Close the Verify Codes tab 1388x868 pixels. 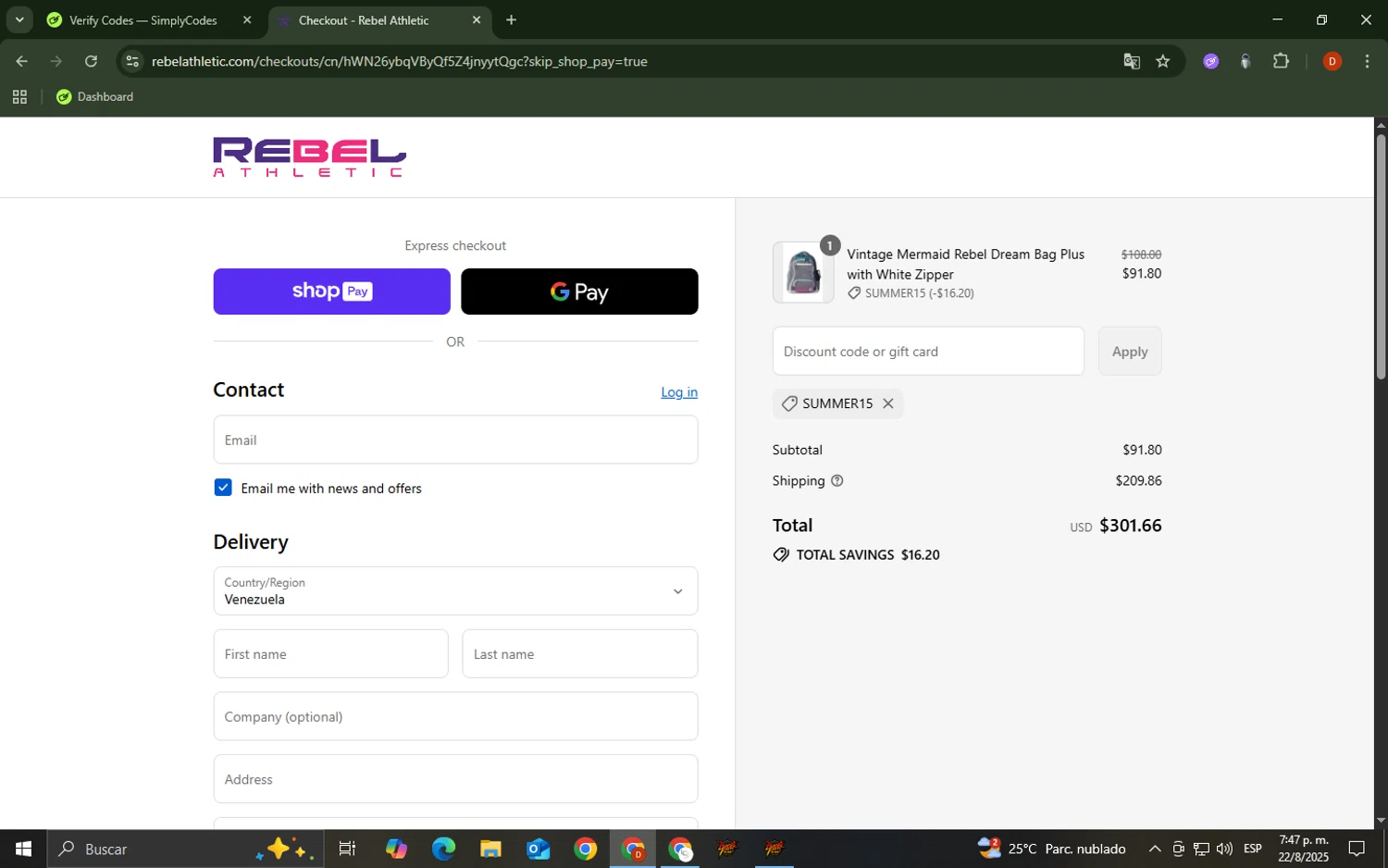pyautogui.click(x=247, y=20)
